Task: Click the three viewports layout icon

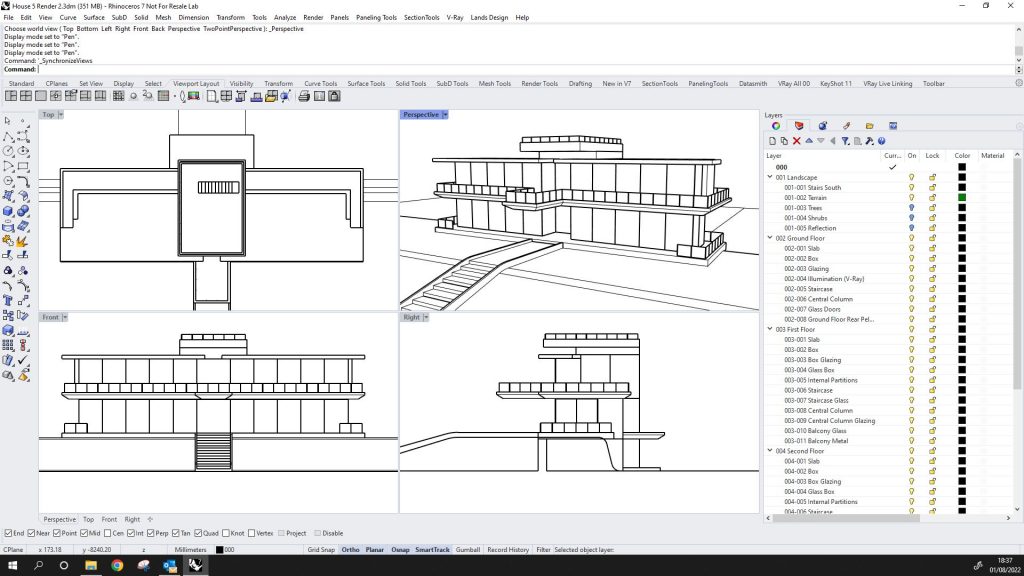Action: pos(11,96)
